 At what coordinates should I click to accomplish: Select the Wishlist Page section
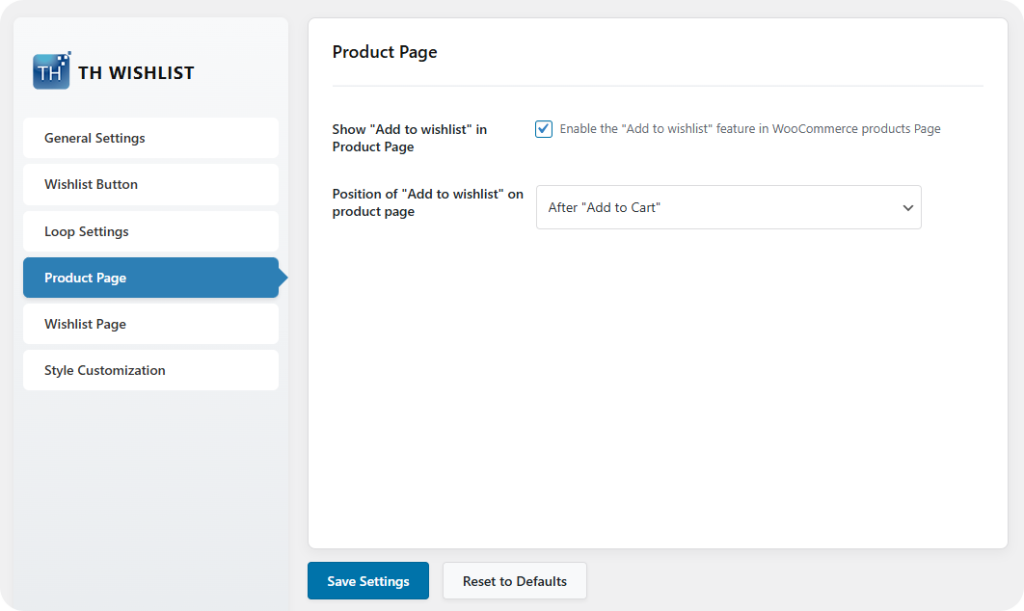click(x=150, y=324)
